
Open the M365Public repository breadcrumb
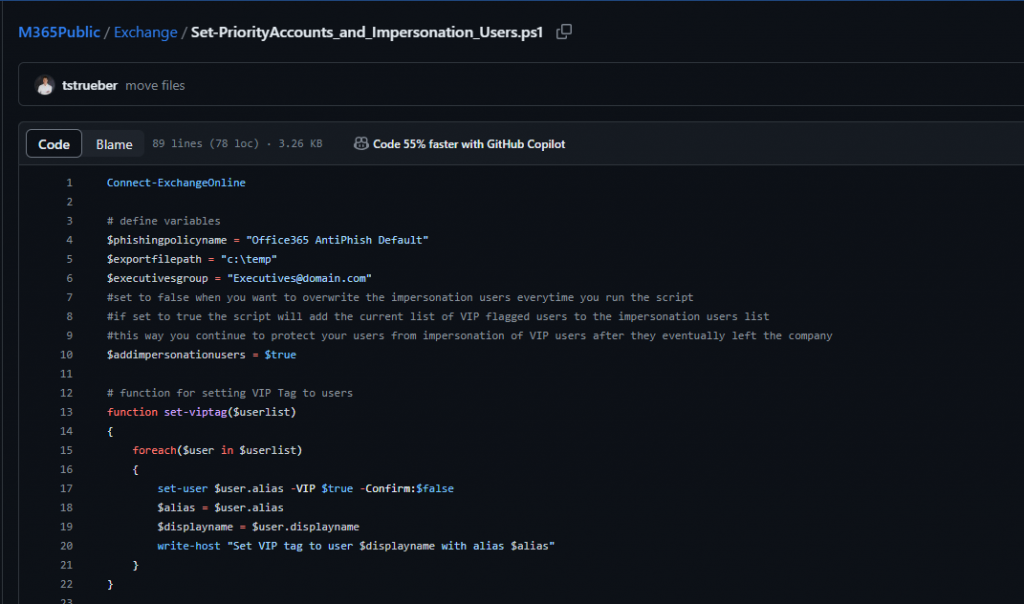pos(59,32)
